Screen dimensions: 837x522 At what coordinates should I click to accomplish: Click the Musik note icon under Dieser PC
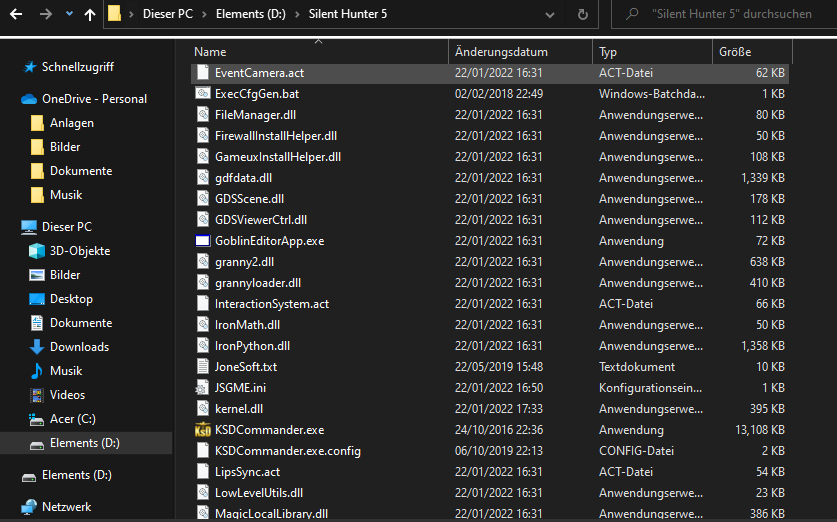[x=37, y=371]
